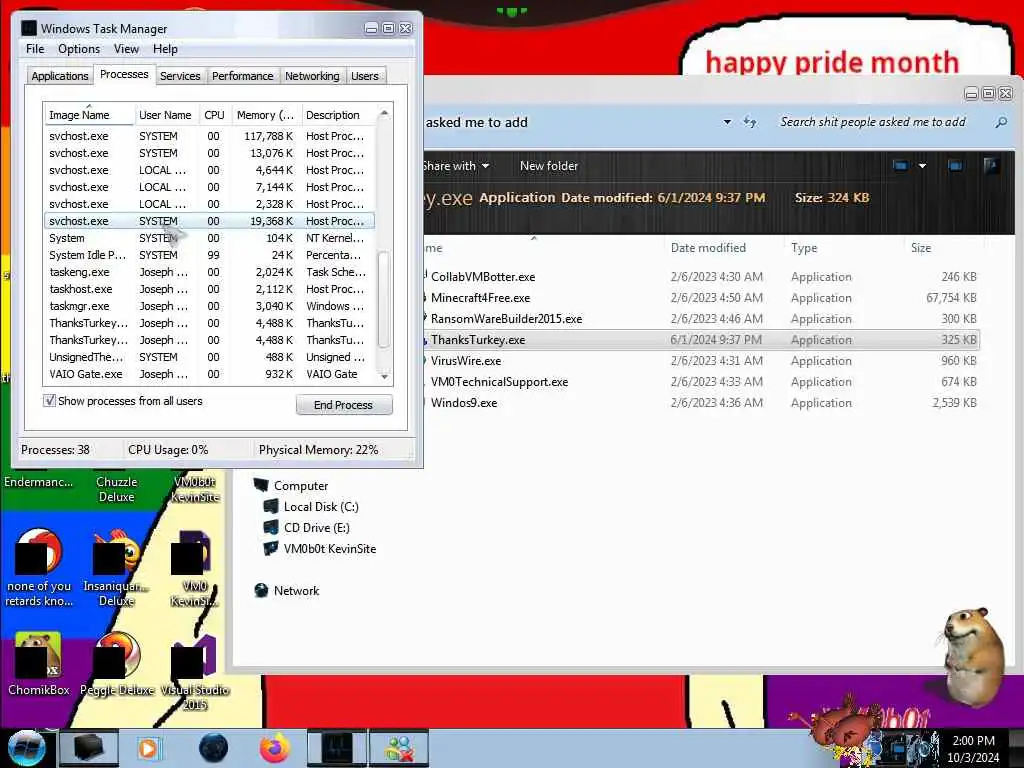Launch Firefox from the taskbar
The image size is (1024, 768).
pyautogui.click(x=275, y=748)
